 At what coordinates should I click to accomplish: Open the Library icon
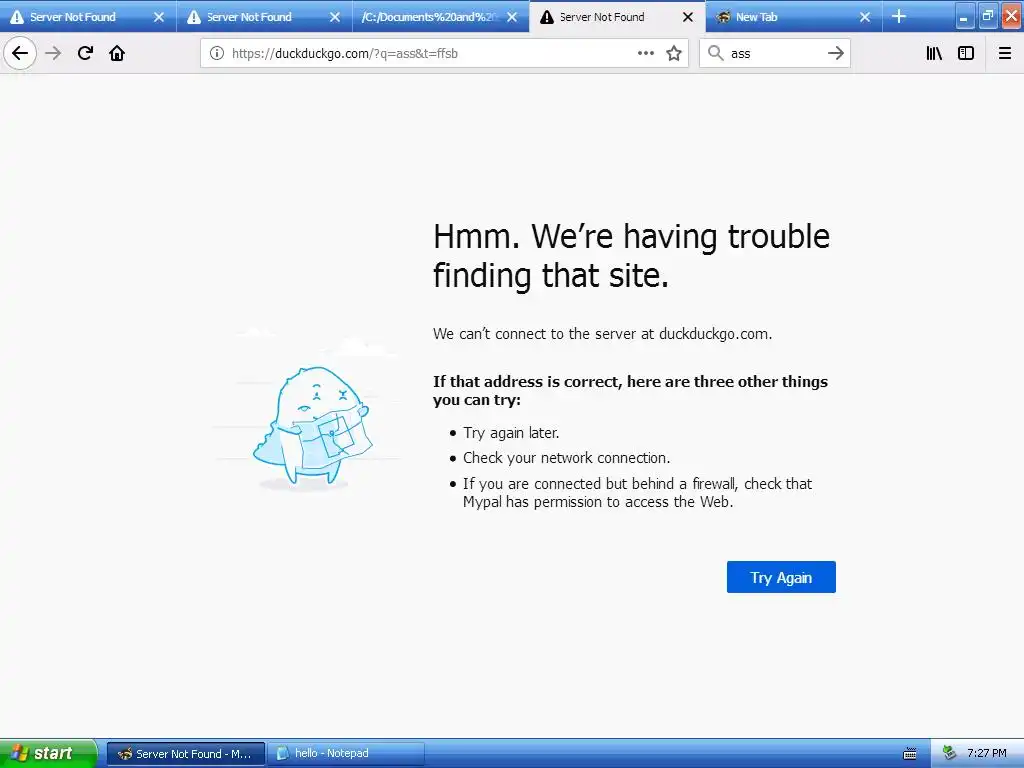point(934,54)
